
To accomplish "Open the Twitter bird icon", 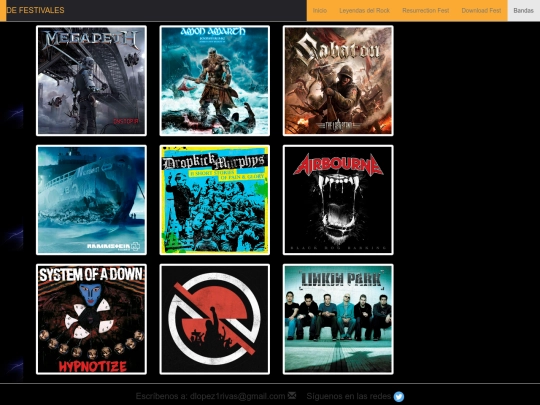I will pos(398,396).
